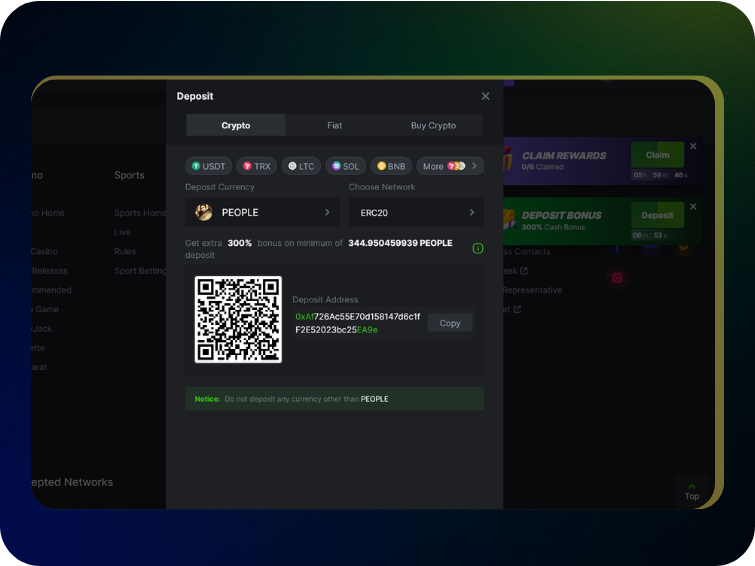Open the Instagram icon

pyautogui.click(x=617, y=278)
